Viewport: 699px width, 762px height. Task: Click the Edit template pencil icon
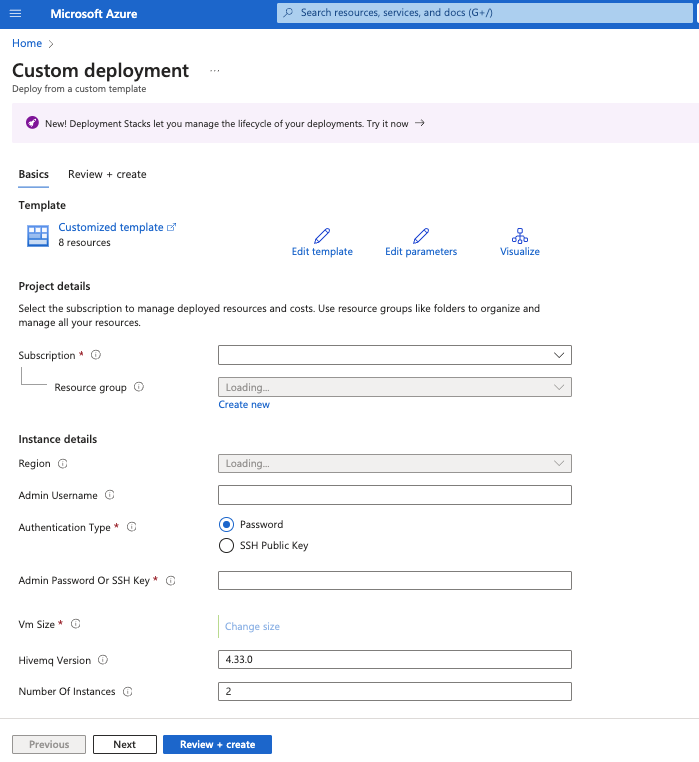click(x=322, y=236)
